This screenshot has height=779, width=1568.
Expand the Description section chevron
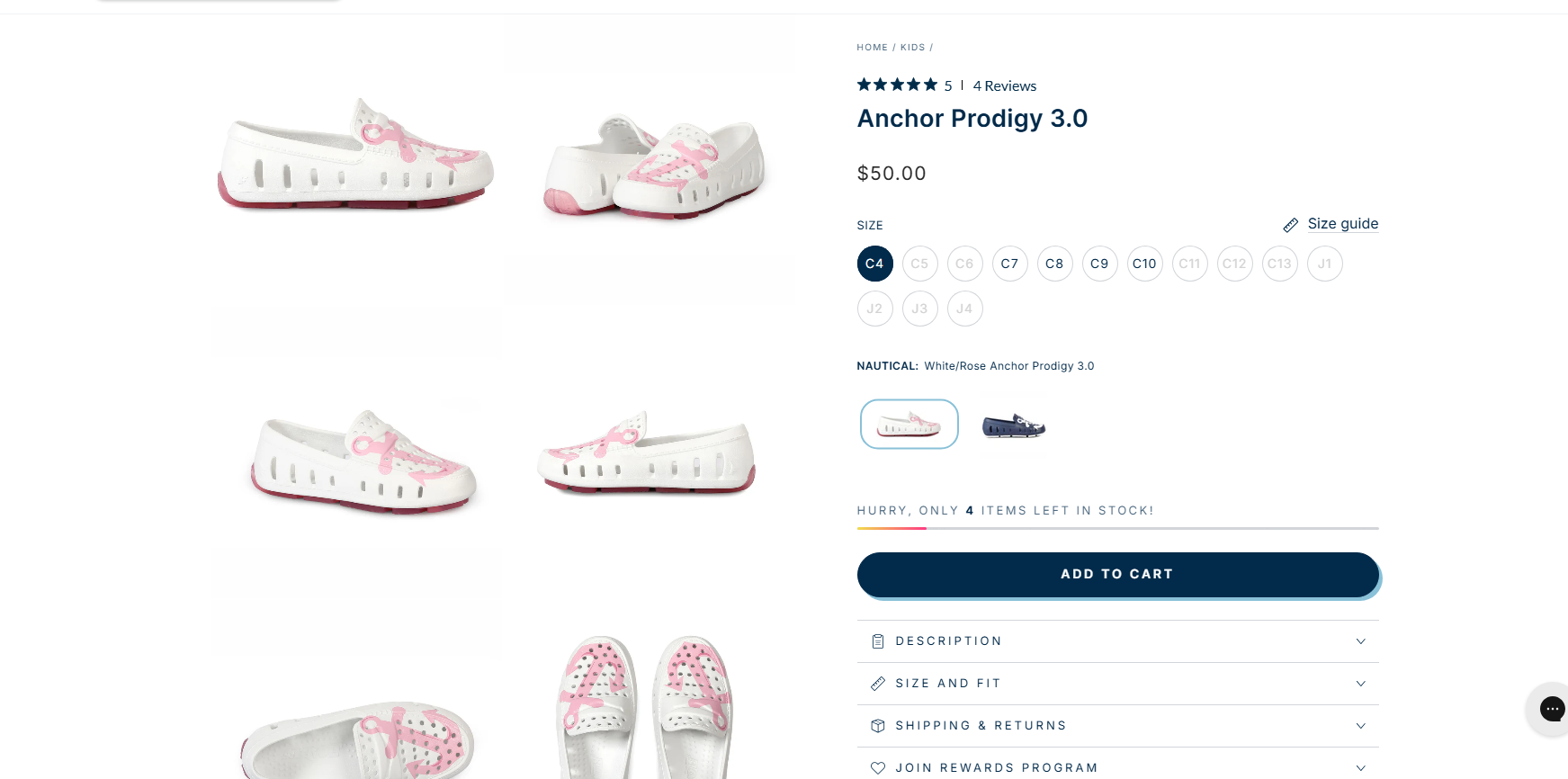coord(1360,641)
